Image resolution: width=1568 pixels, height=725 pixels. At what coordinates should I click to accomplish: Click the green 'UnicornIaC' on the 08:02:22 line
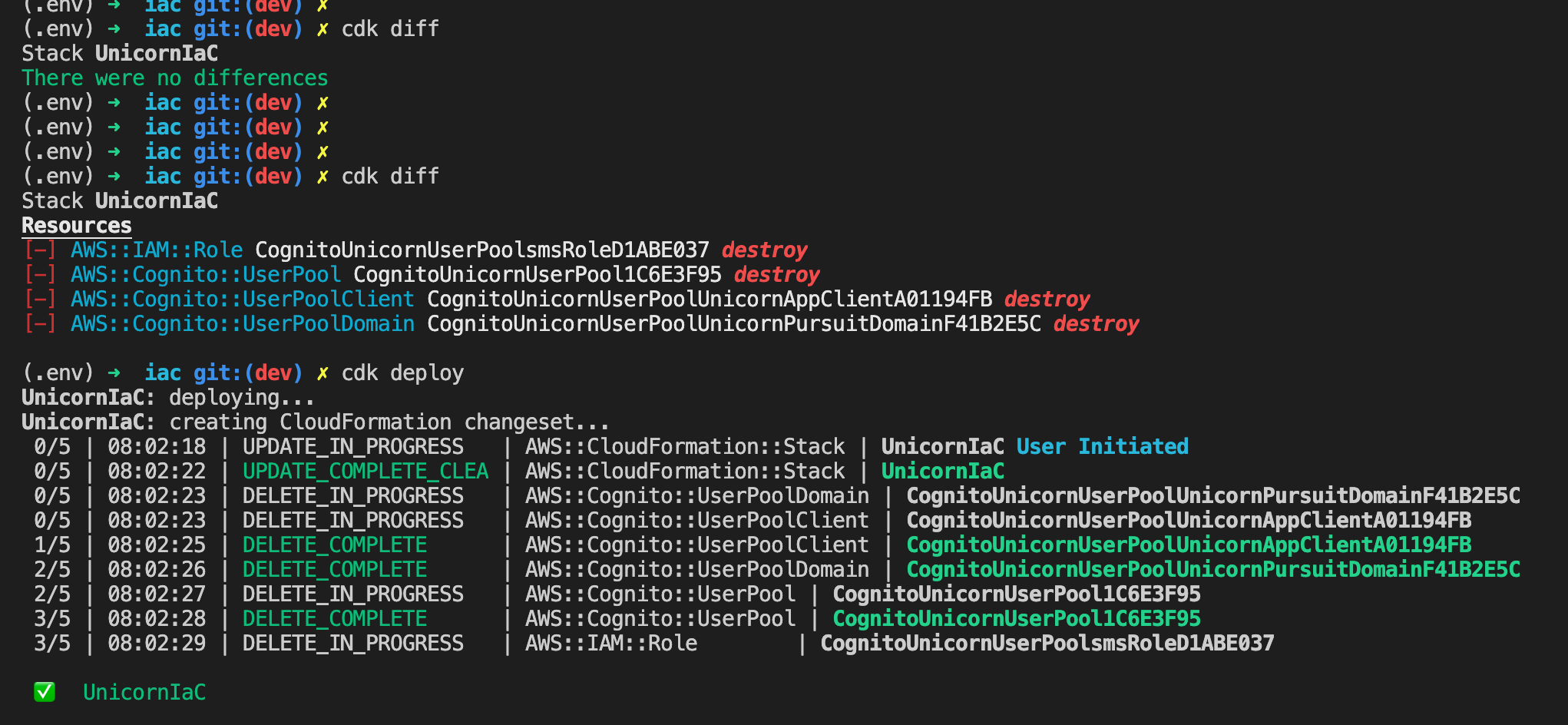pyautogui.click(x=943, y=472)
